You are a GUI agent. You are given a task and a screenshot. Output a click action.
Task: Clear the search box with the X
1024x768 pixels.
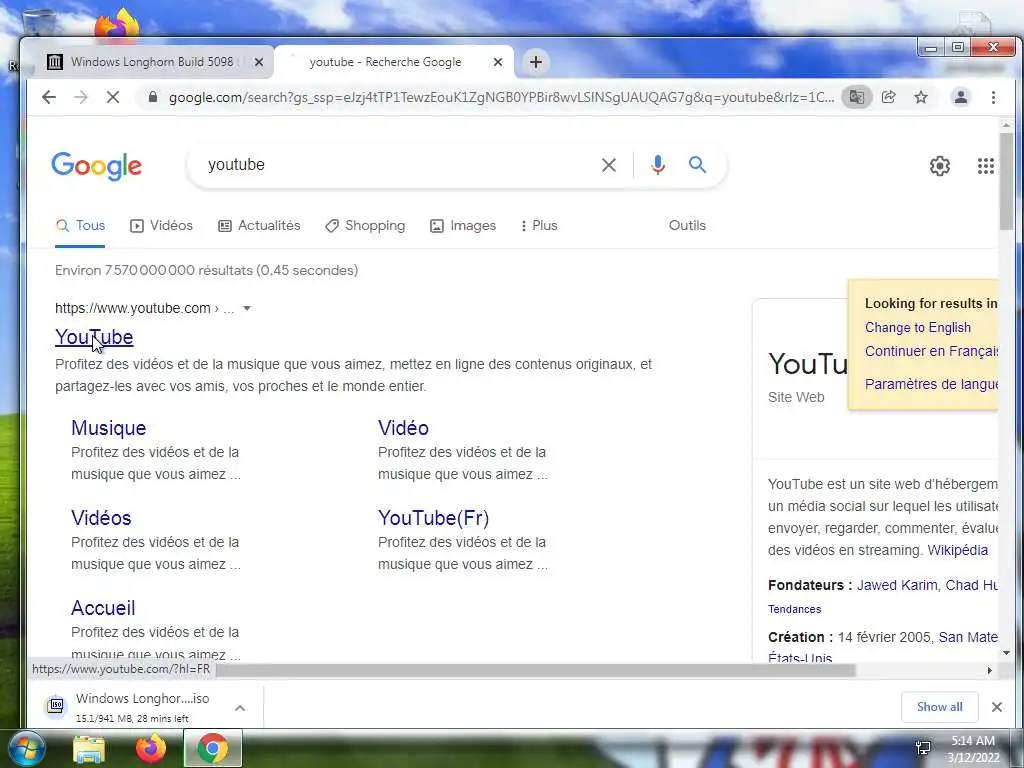[x=609, y=165]
